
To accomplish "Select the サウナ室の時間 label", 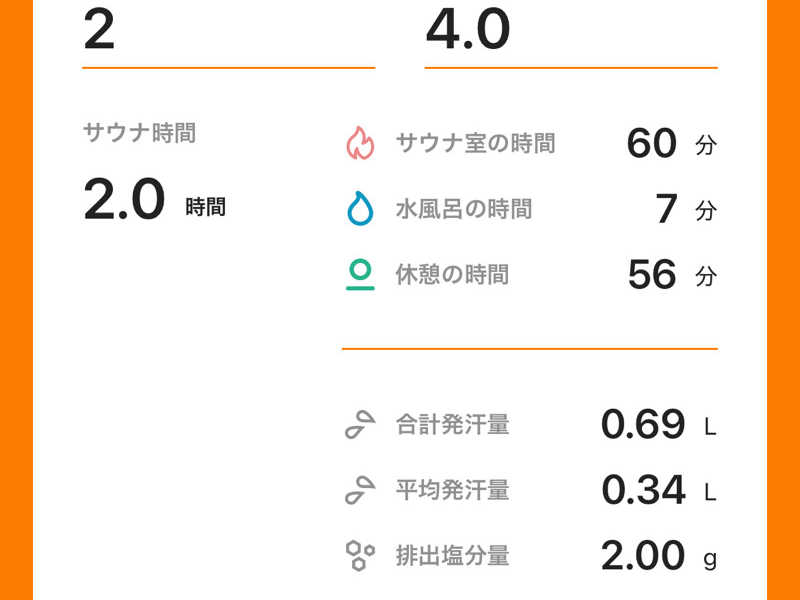I will coord(475,143).
